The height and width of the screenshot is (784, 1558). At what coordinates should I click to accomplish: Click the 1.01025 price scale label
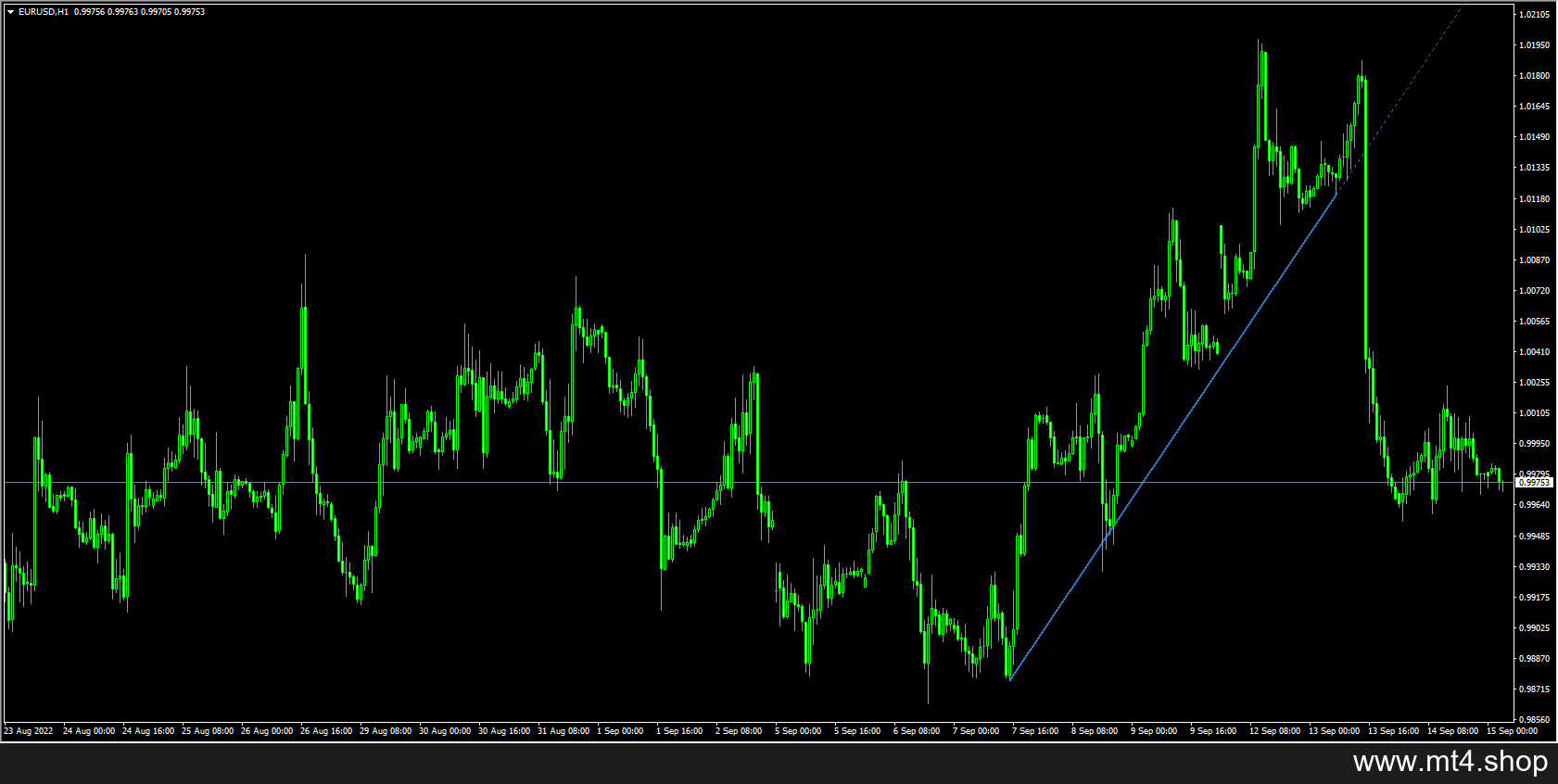tap(1535, 230)
